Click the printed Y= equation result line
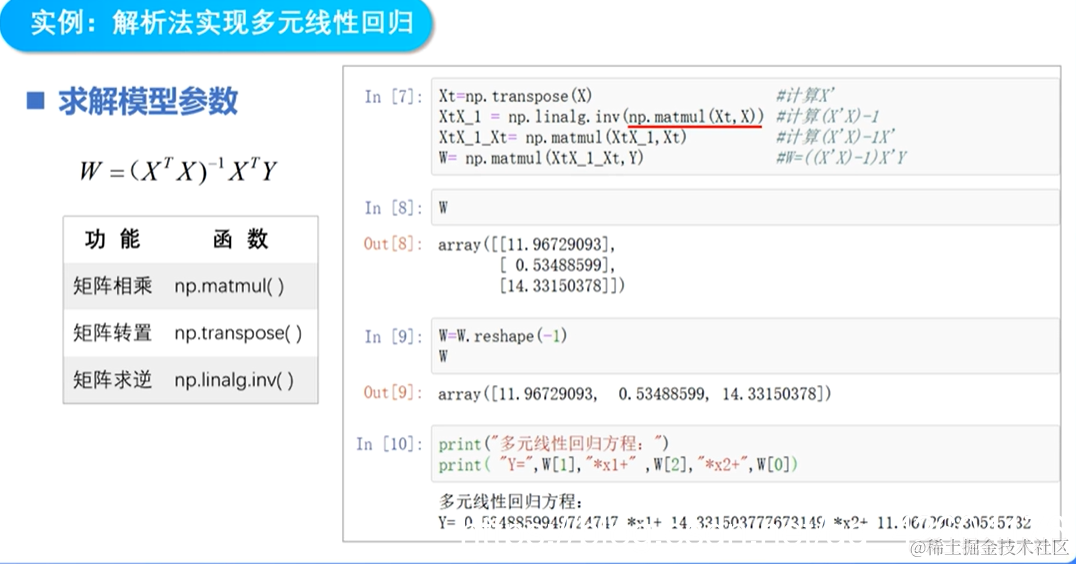 tap(735, 523)
